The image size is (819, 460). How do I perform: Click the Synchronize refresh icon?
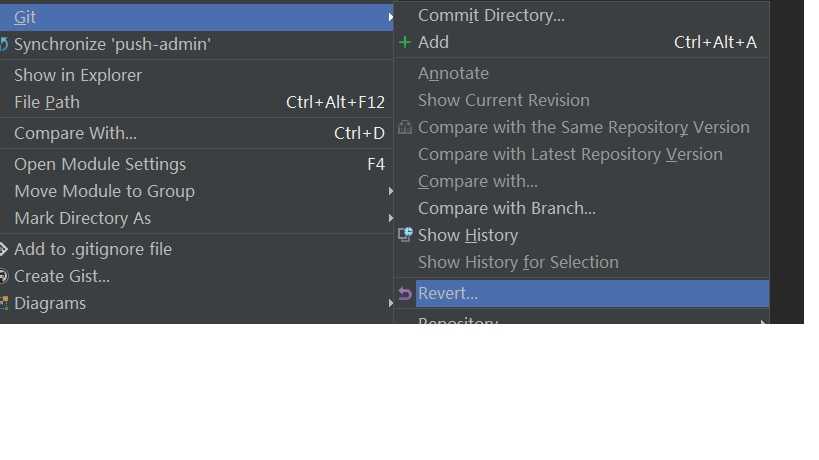tap(4, 45)
